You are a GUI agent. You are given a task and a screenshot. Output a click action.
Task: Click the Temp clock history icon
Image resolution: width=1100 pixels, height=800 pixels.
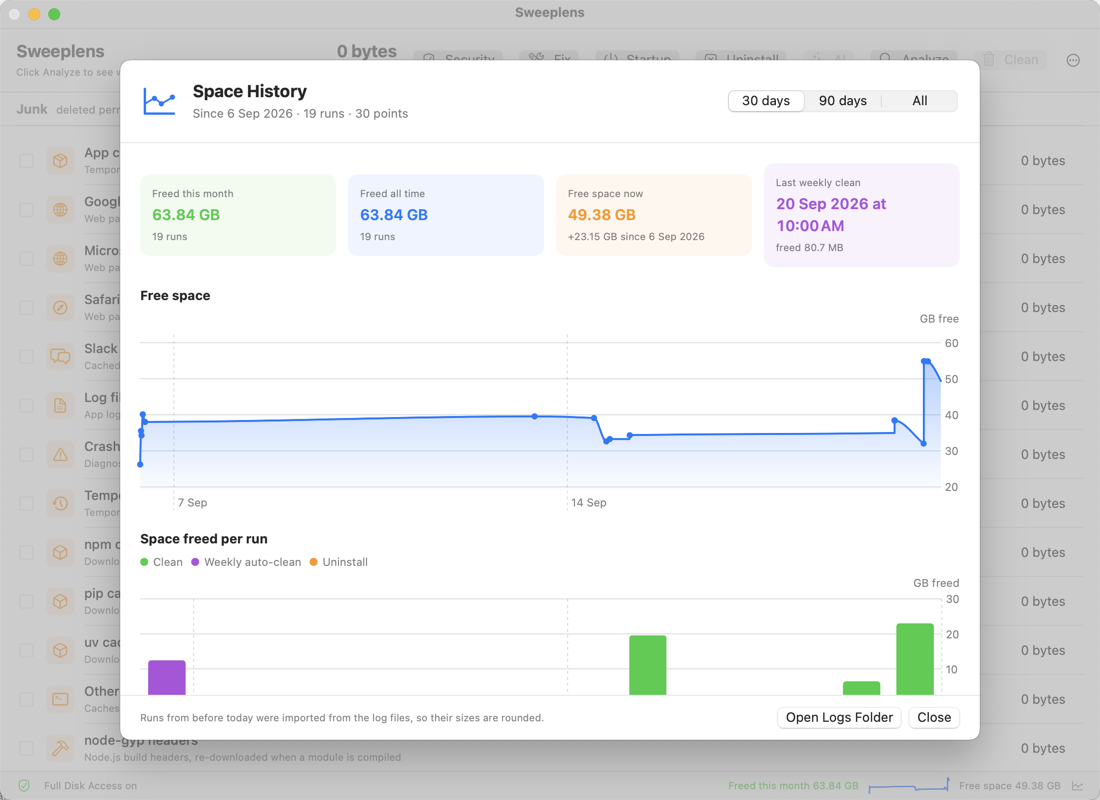tap(60, 503)
